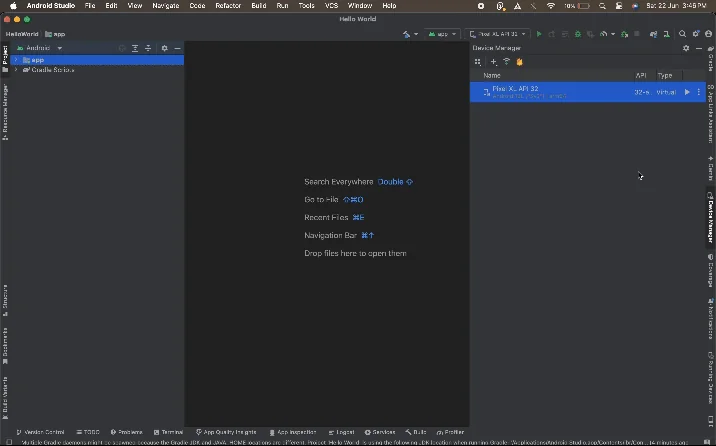Open the app run configuration dropdown

pyautogui.click(x=442, y=34)
